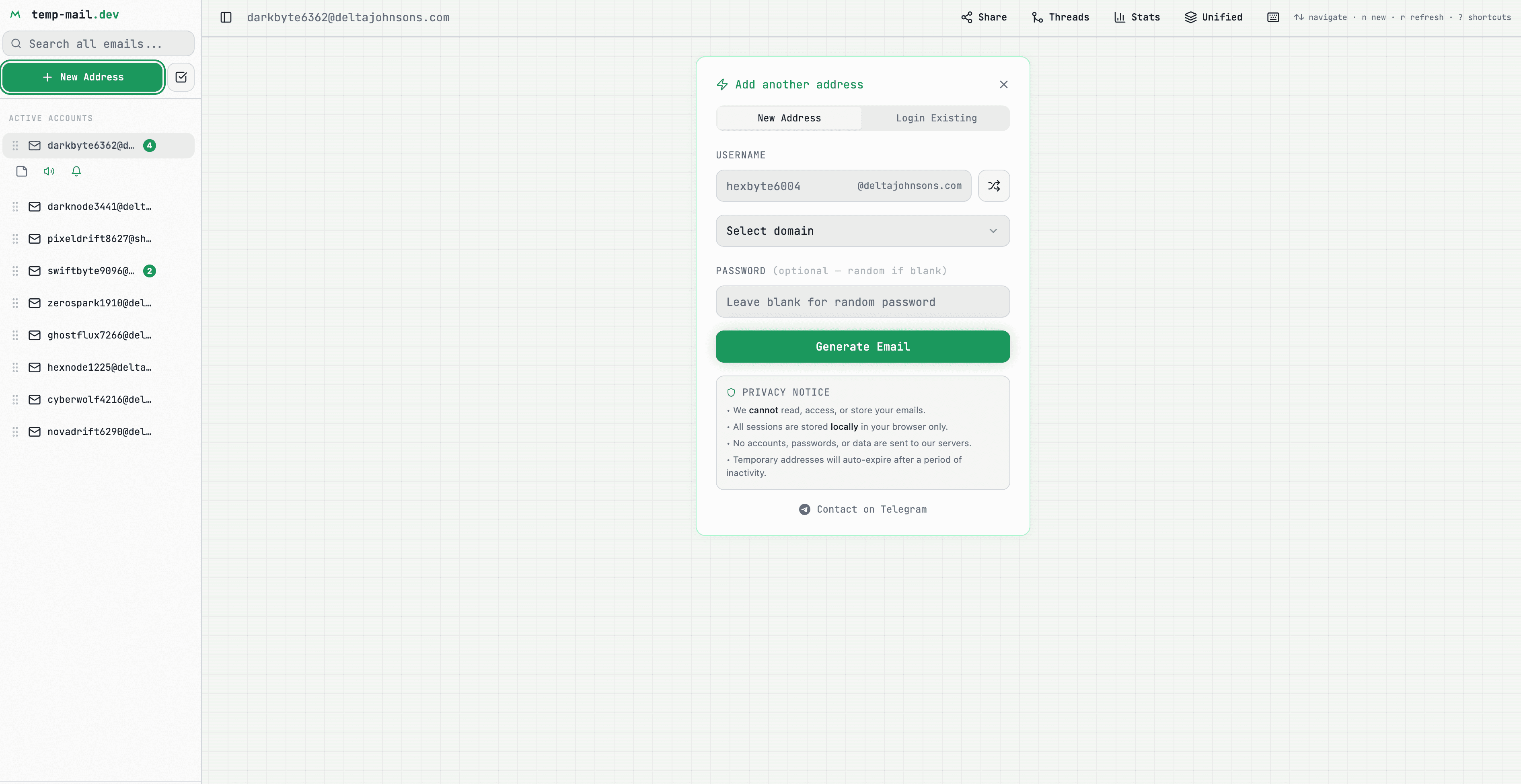Click the drag handle beside zerospark1910
1521x784 pixels.
tap(15, 303)
